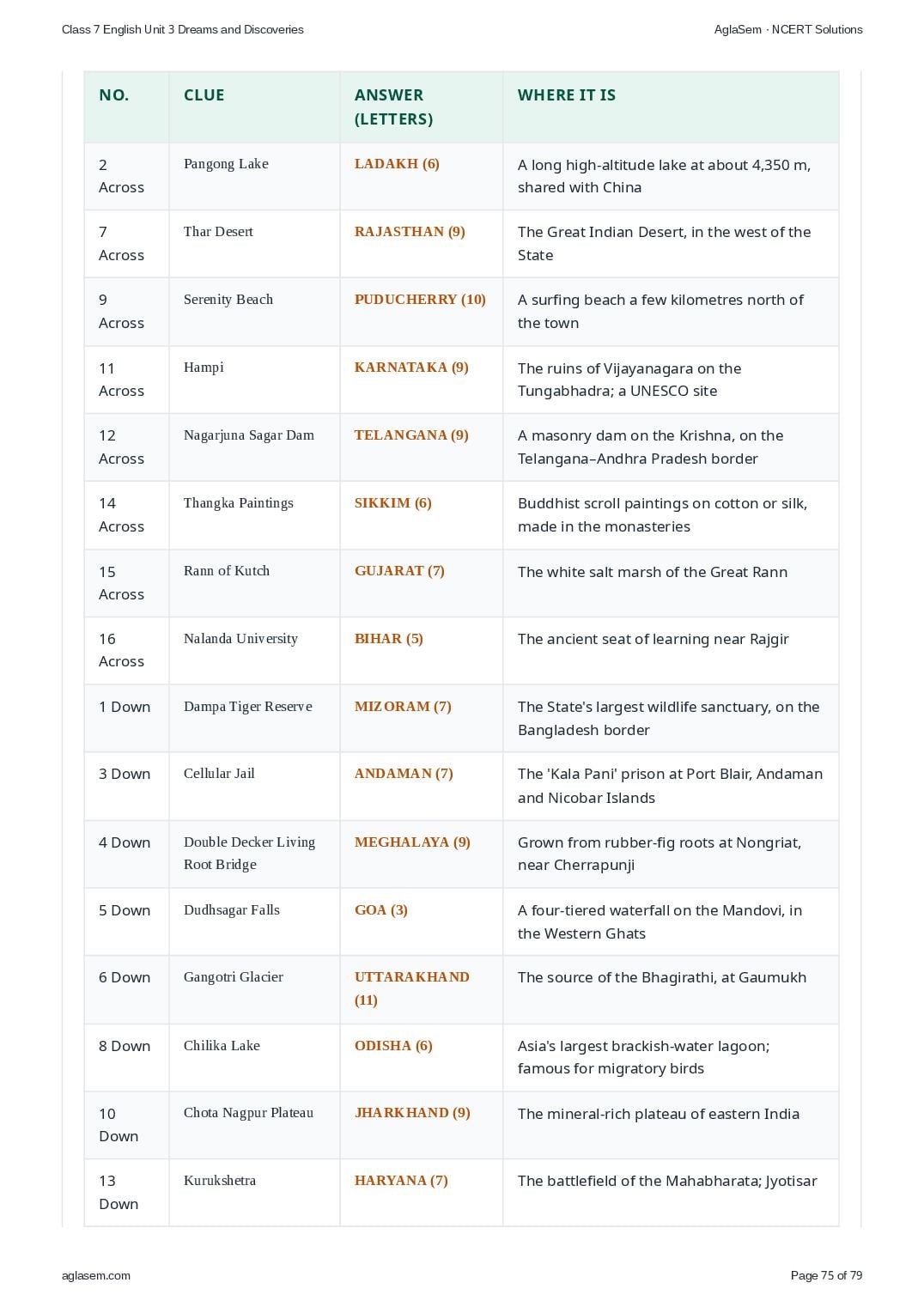This screenshot has width=924, height=1307.
Task: Click the NO. column header
Action: point(114,95)
